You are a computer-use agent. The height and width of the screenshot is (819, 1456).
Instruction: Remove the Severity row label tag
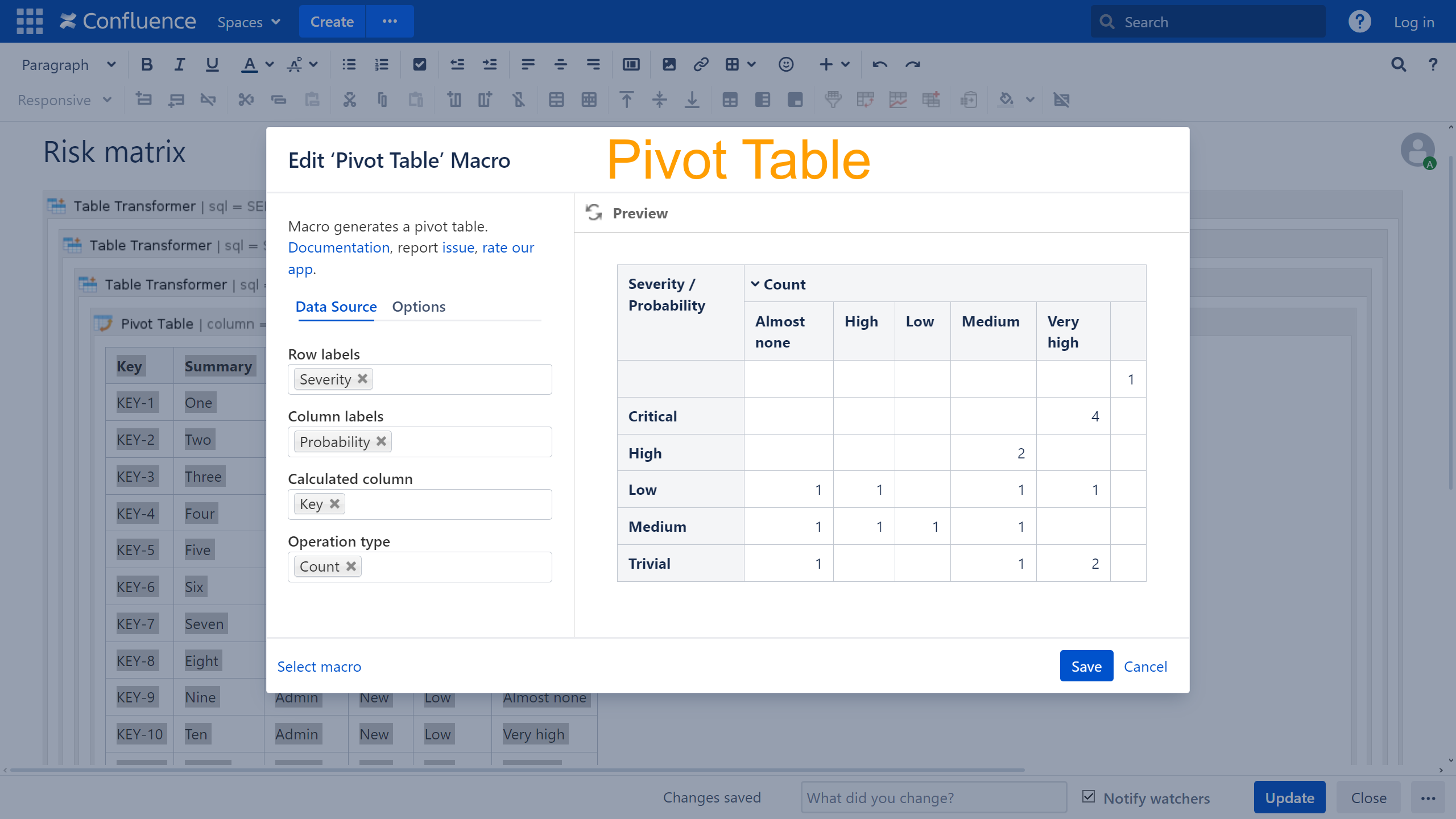[x=362, y=379]
